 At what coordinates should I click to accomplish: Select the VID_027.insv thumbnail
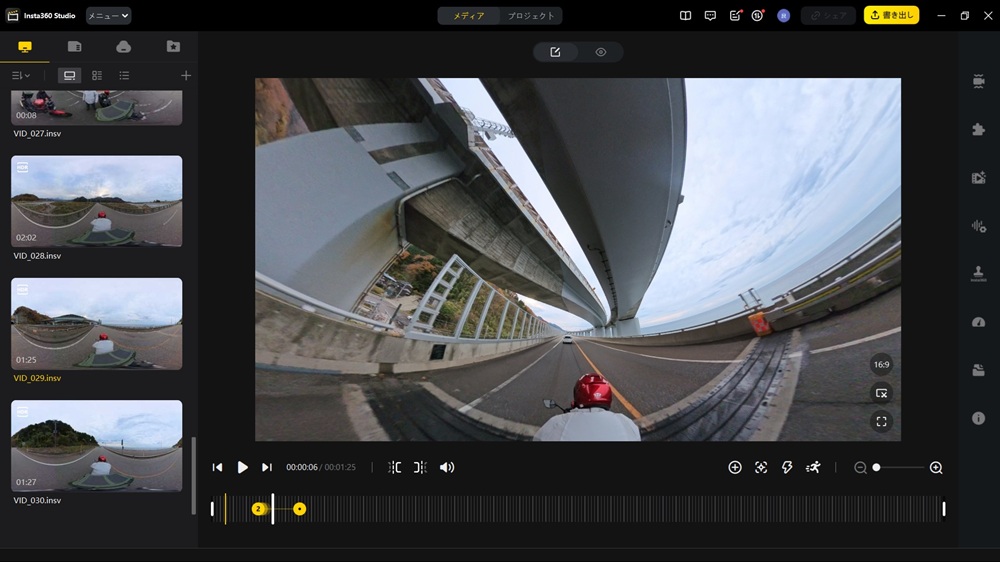pos(96,107)
